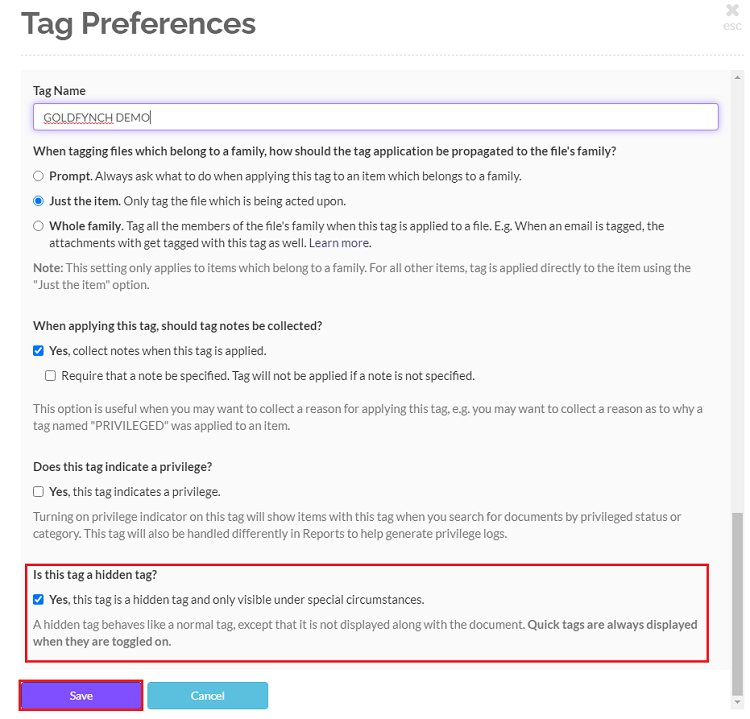Screen dimensions: 750x719
Task: Click the tag notes collected question heading
Action: point(178,326)
